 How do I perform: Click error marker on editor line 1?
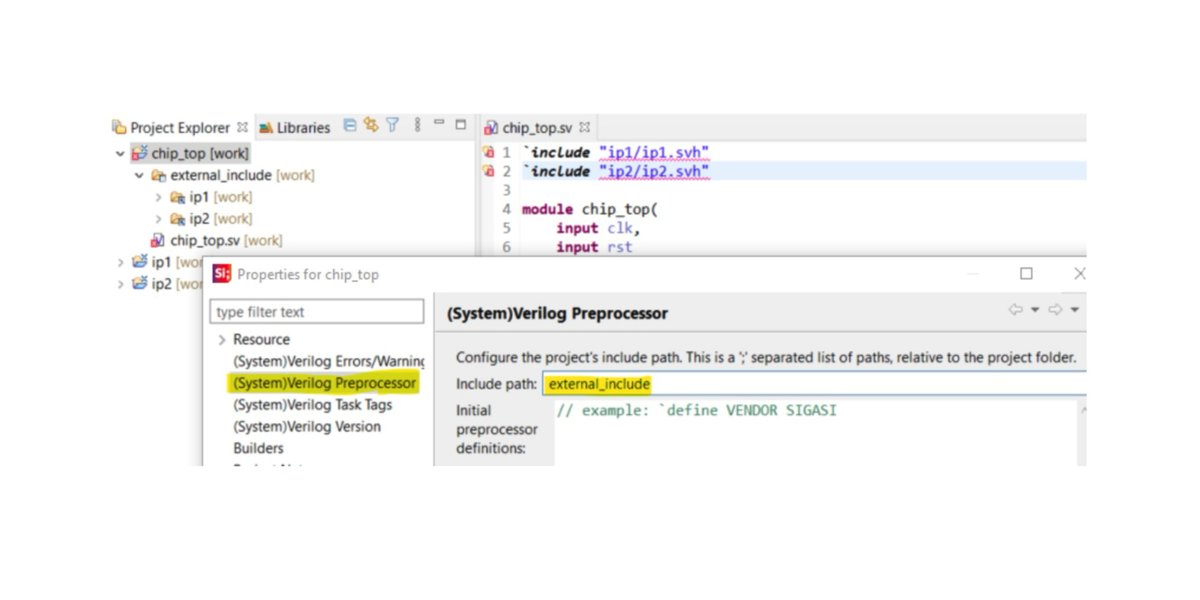click(x=489, y=152)
